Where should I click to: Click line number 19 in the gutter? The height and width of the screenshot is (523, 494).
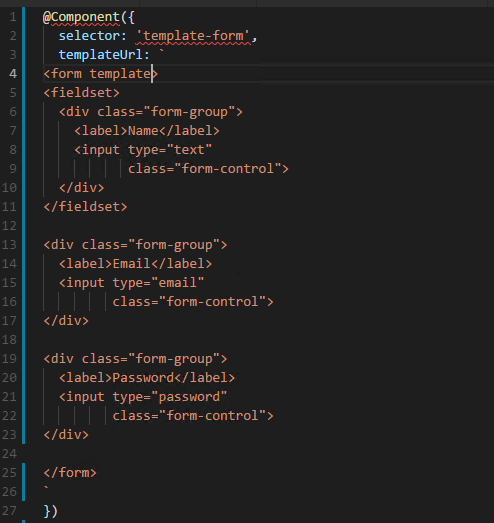point(9,359)
